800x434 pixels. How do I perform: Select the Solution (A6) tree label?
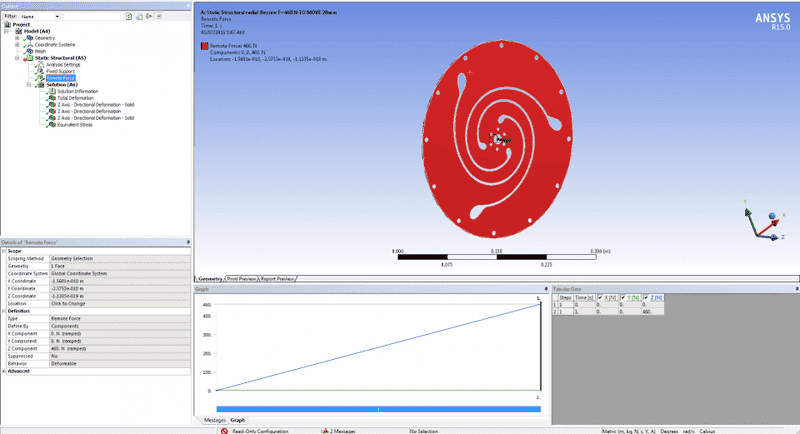coord(62,85)
